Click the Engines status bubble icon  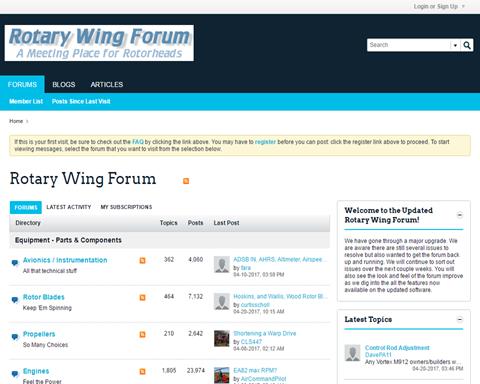pos(15,374)
